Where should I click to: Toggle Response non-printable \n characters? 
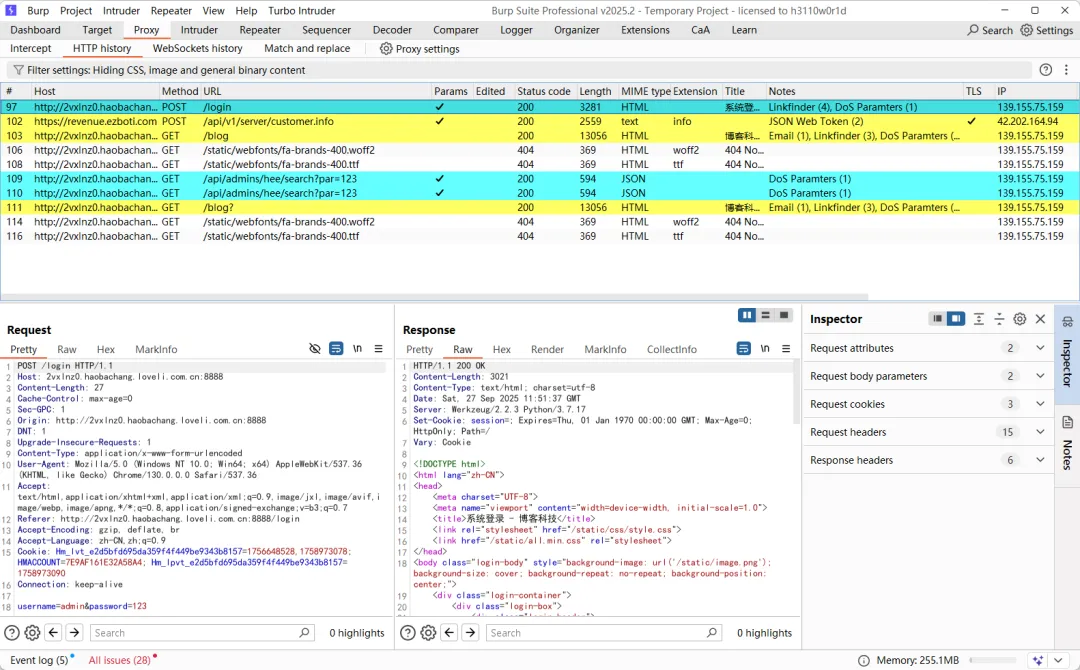point(765,348)
